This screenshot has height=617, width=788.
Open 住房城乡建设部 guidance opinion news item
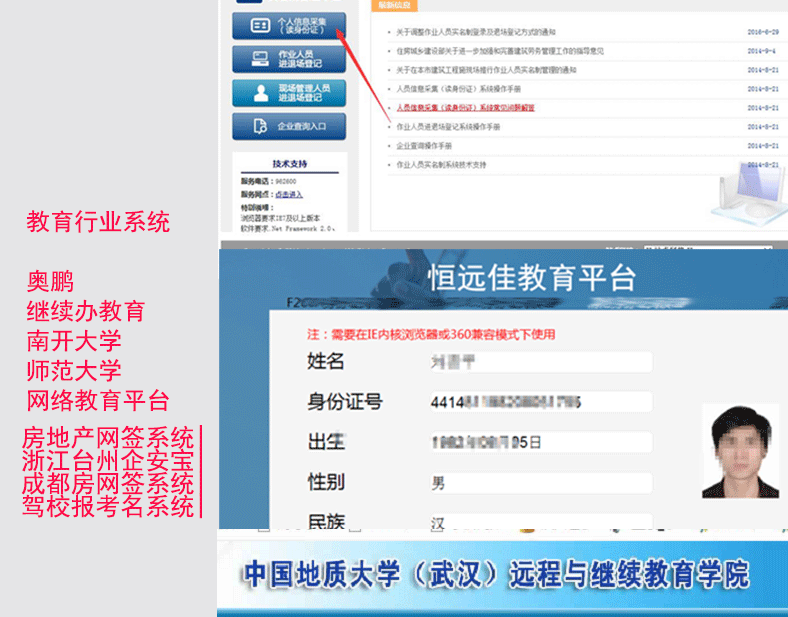coord(500,51)
